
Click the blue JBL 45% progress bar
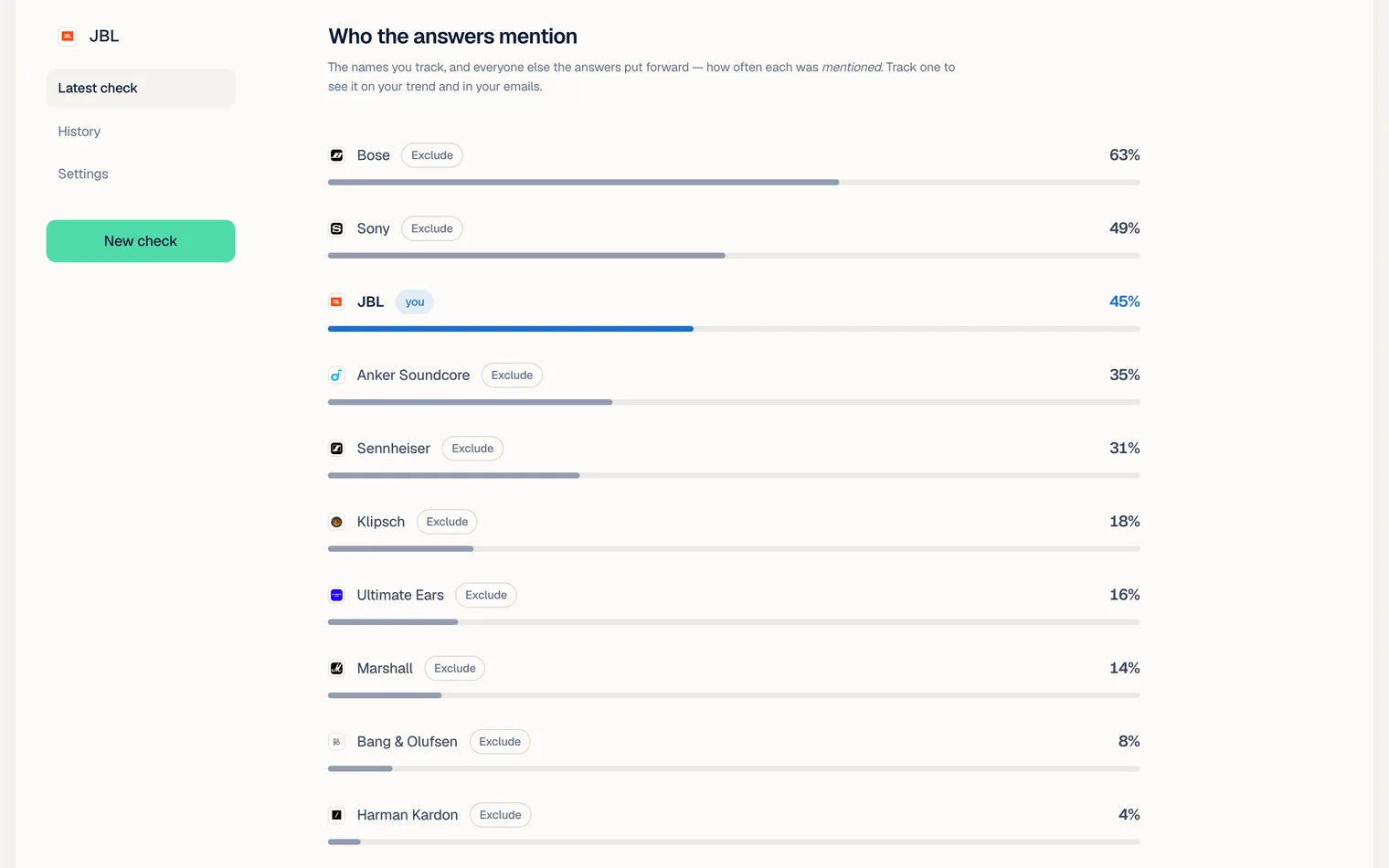(734, 329)
